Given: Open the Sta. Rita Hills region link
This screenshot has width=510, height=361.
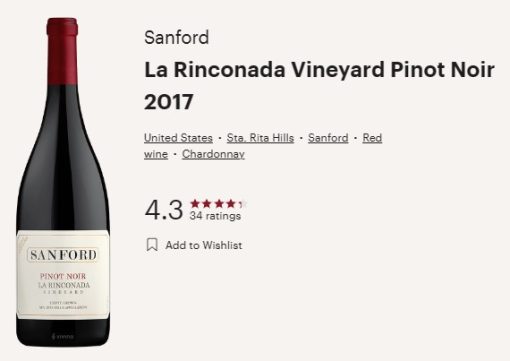Looking at the screenshot, I should click(260, 138).
